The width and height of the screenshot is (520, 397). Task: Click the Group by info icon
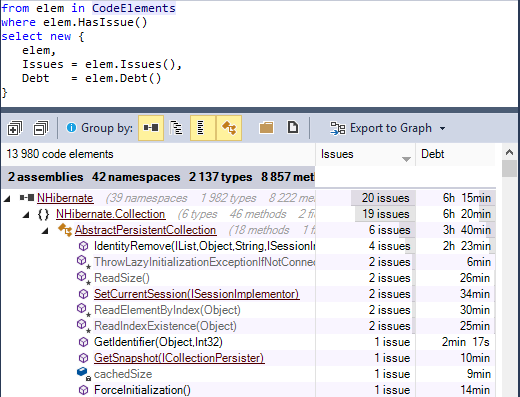(x=71, y=127)
